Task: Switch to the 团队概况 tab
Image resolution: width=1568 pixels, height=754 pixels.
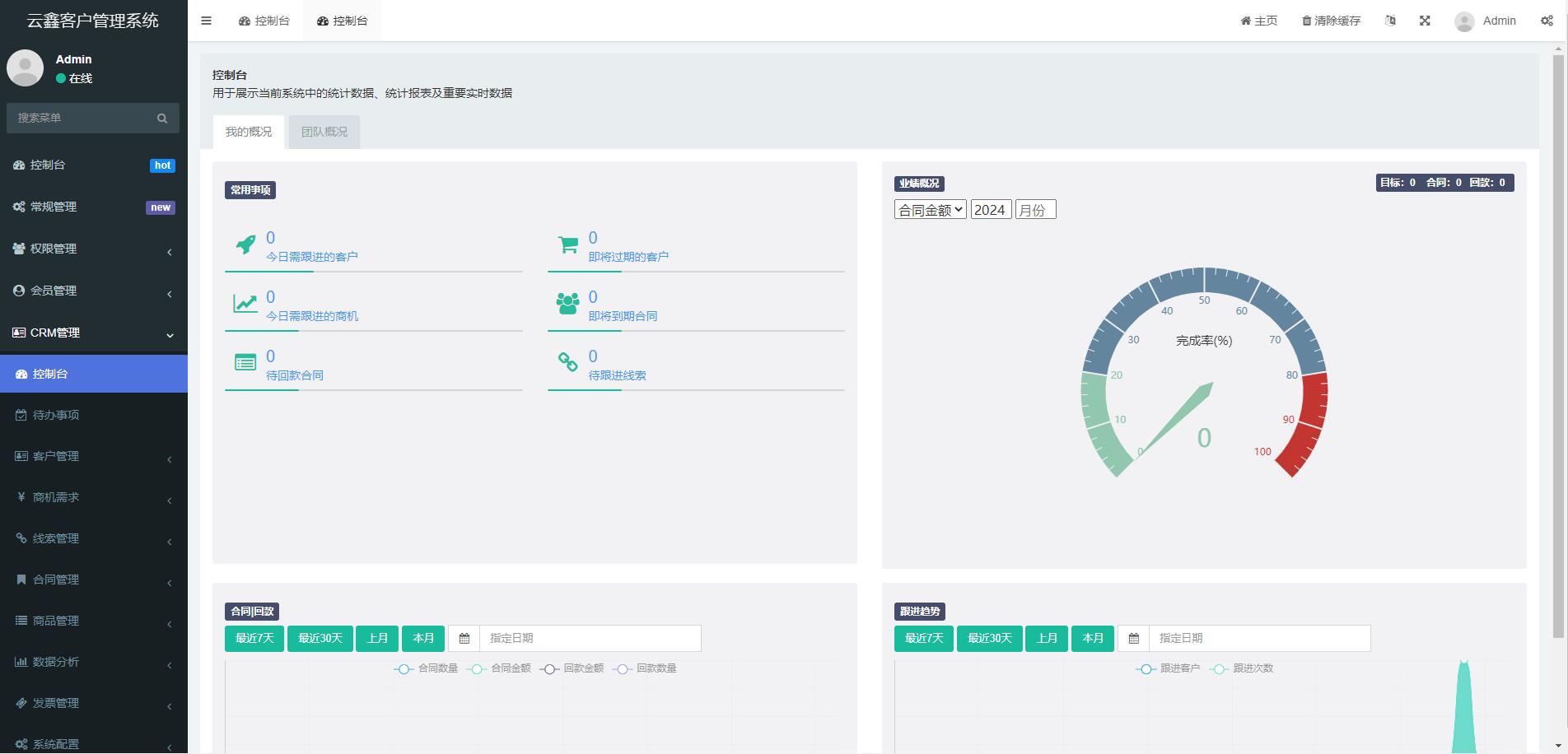Action: [x=324, y=132]
